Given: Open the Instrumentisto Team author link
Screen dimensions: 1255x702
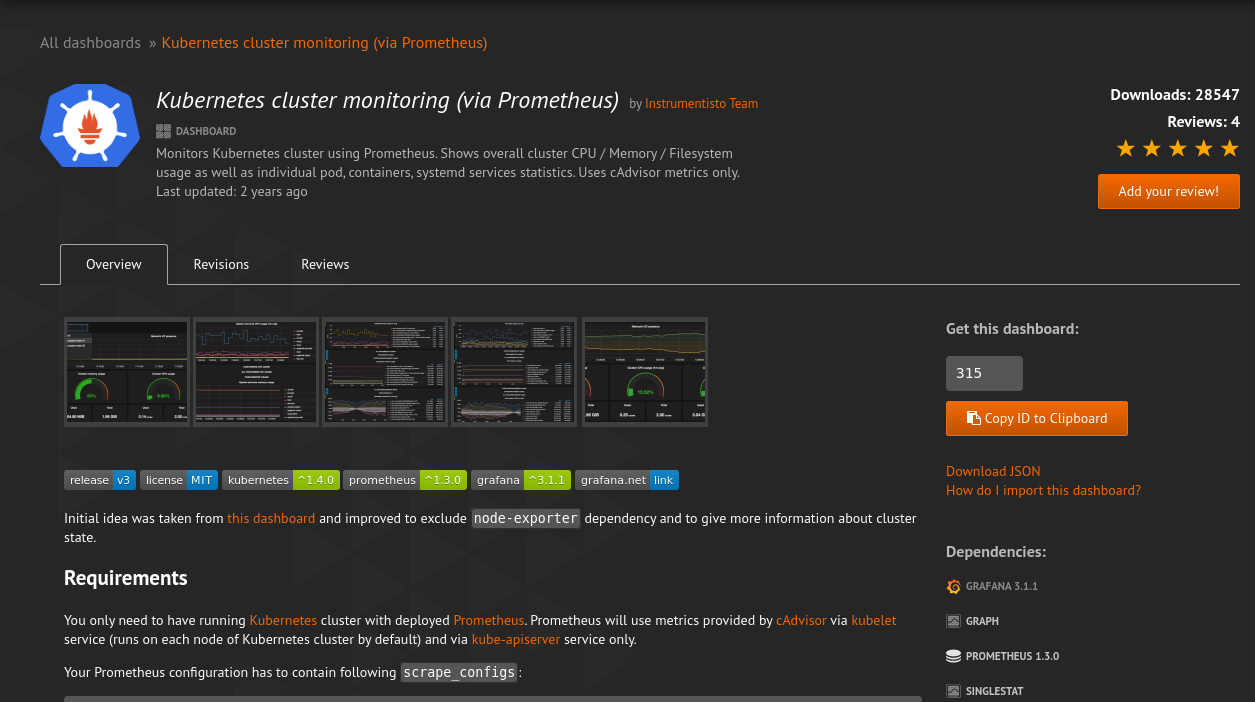Looking at the screenshot, I should point(701,104).
